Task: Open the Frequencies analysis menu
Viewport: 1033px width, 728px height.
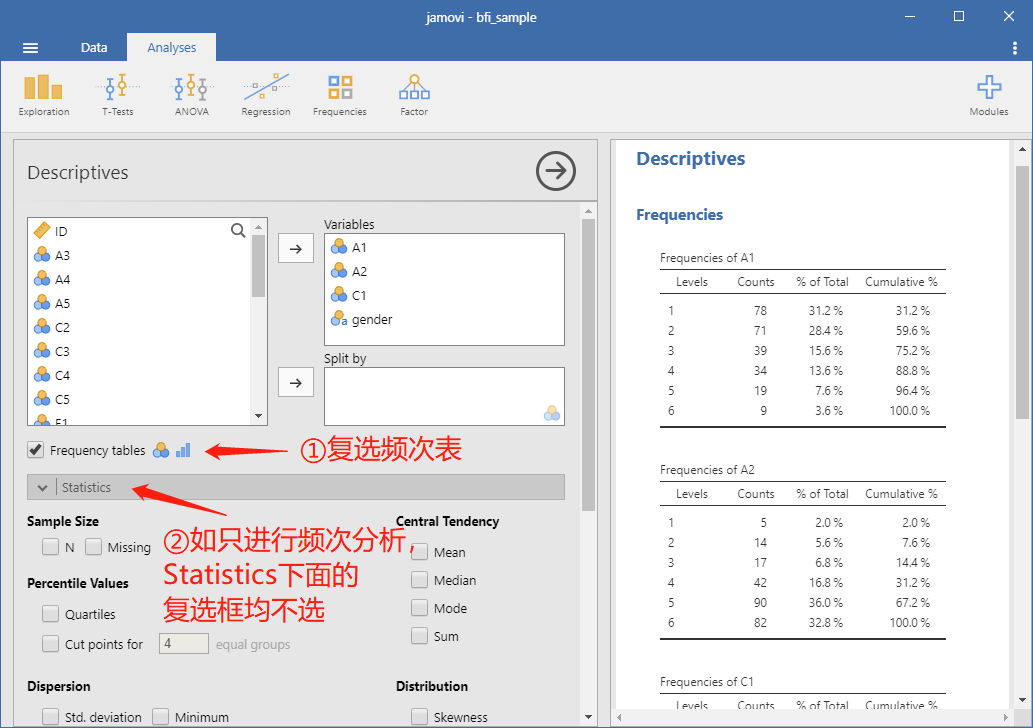Action: pyautogui.click(x=340, y=96)
